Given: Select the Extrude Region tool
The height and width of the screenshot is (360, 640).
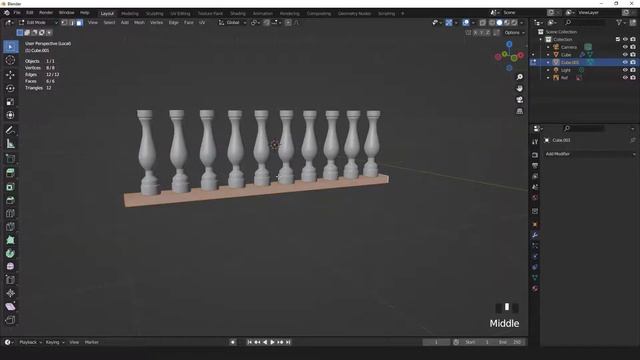Looking at the screenshot, I should point(10,173).
